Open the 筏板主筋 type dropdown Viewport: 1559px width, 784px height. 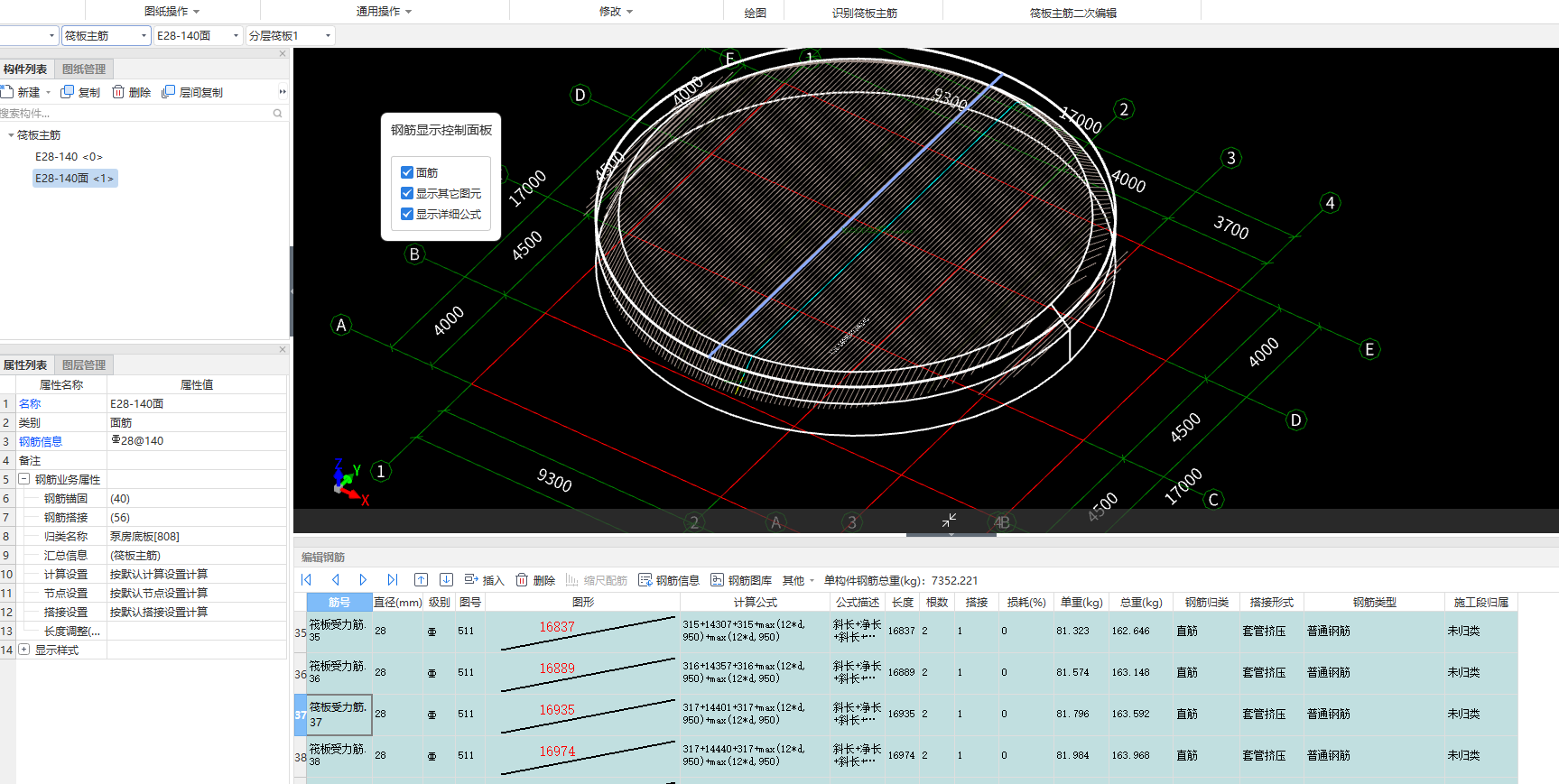tap(106, 35)
